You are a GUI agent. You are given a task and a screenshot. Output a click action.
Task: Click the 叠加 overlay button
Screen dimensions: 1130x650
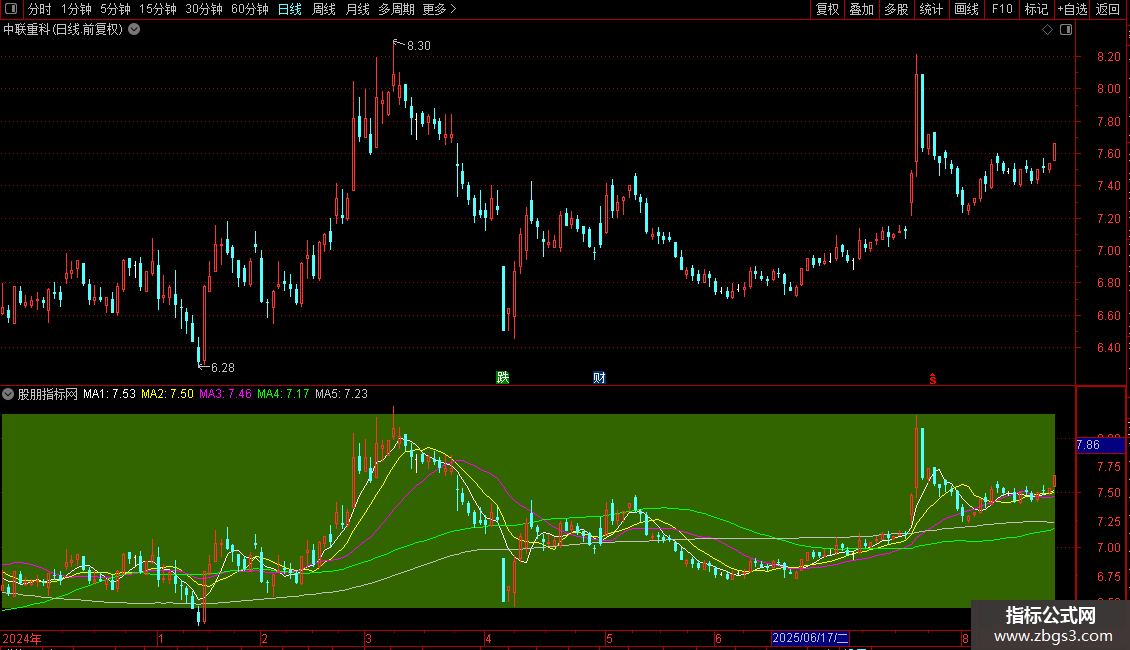[x=861, y=9]
